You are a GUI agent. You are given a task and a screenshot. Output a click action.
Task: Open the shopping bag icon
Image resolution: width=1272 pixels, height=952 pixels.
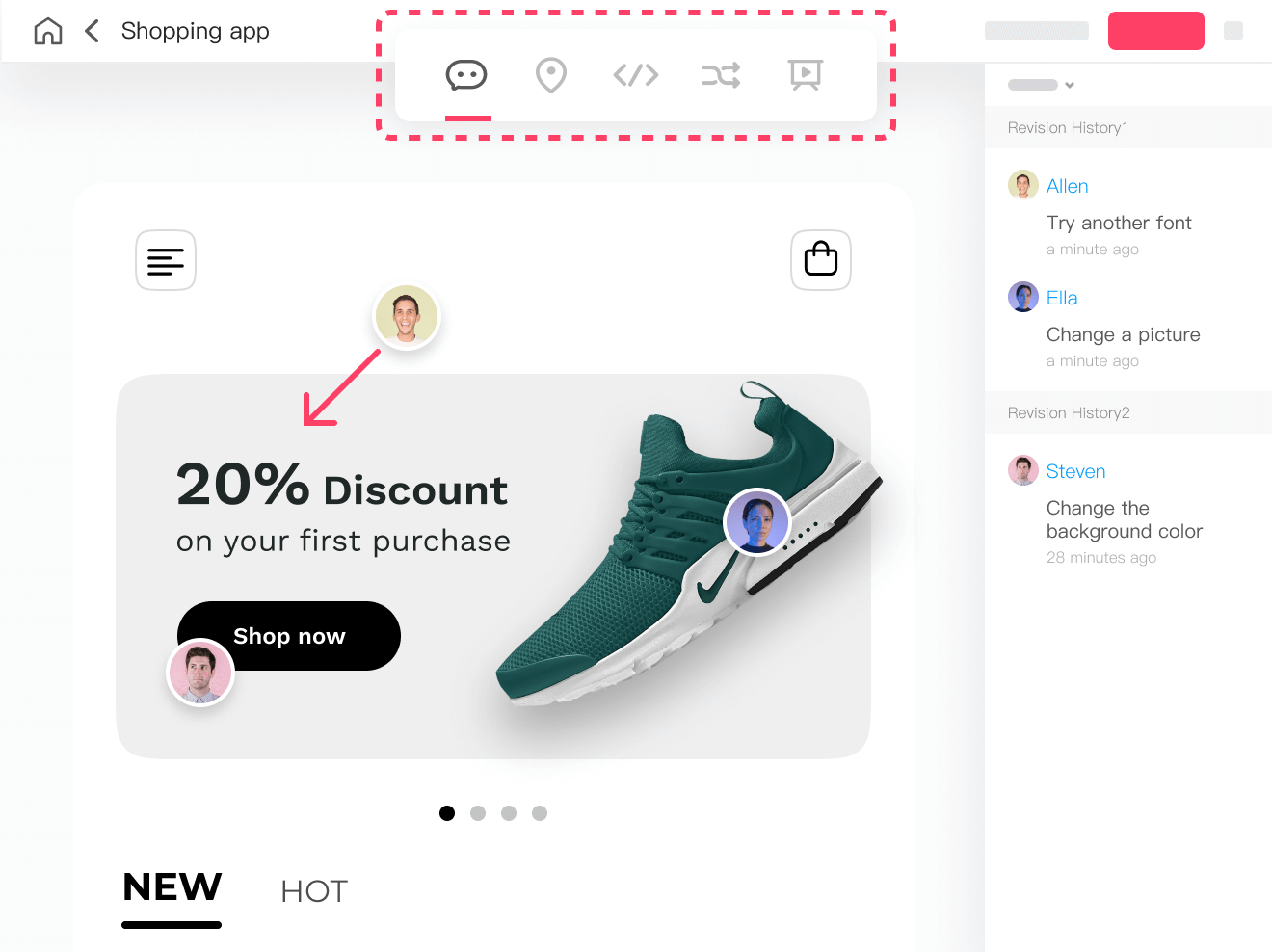point(821,260)
